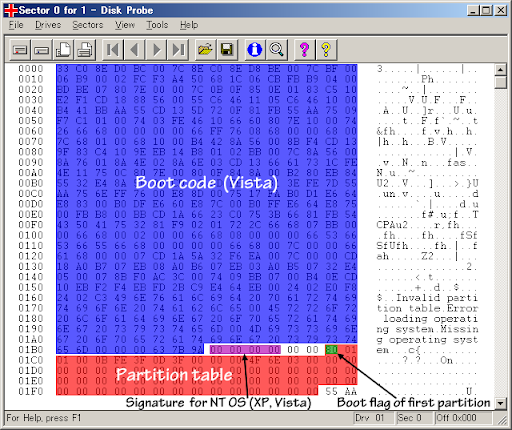Click ASCII text 'ng system.Missin'
512x430 pixels.
tap(428, 329)
